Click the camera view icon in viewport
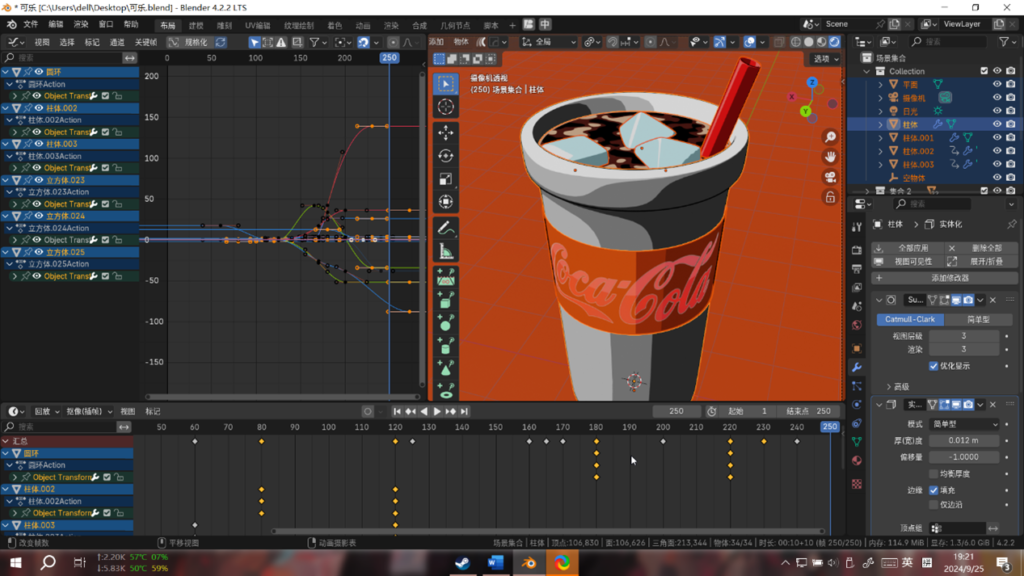Screen dimensions: 1024x576 (x=830, y=177)
